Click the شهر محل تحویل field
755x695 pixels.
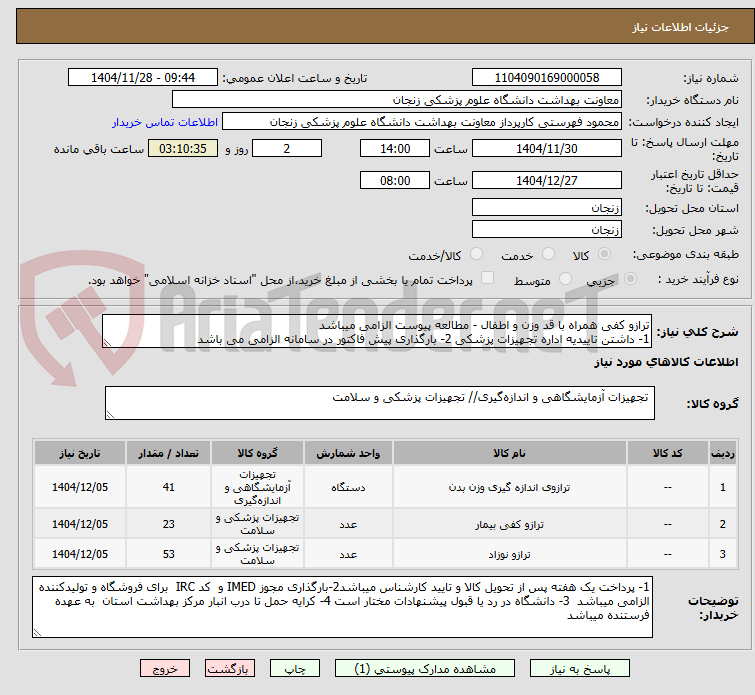pos(547,230)
